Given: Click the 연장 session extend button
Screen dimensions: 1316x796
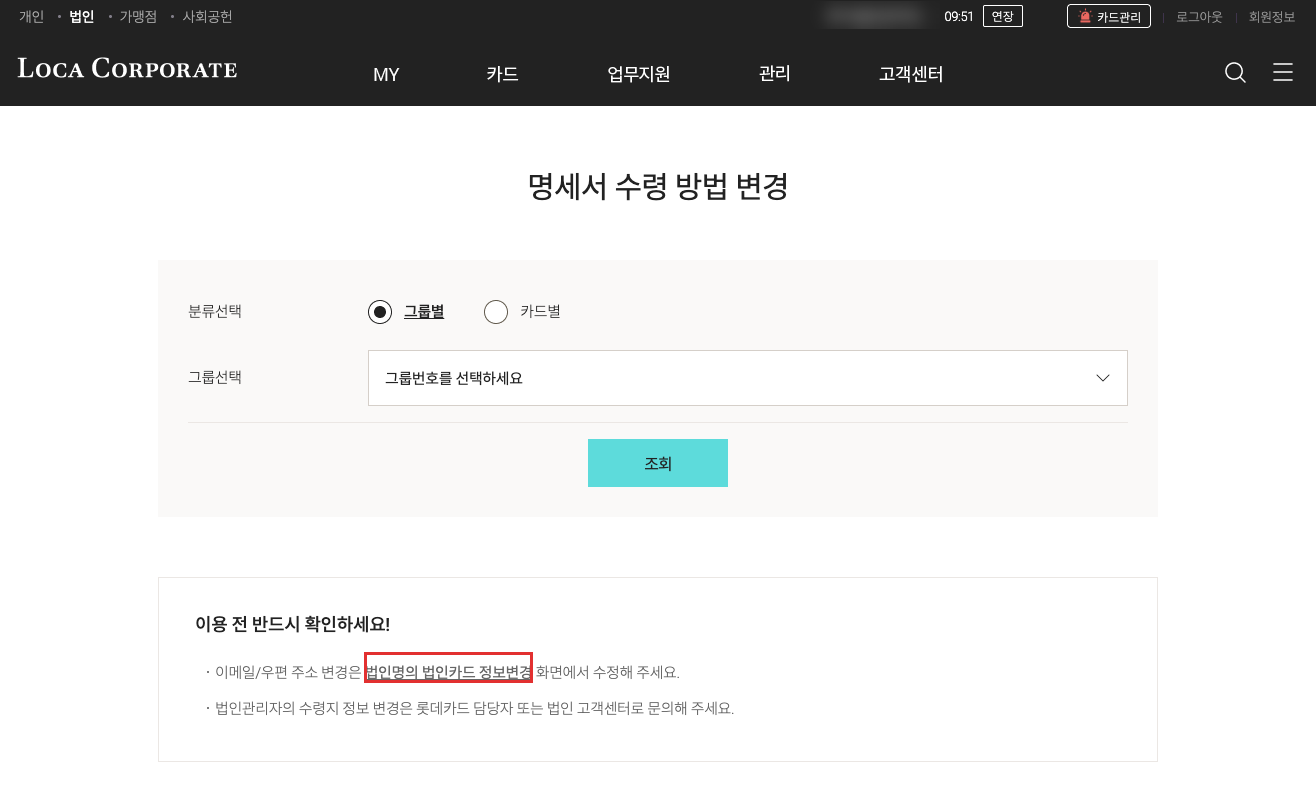Looking at the screenshot, I should point(1003,16).
